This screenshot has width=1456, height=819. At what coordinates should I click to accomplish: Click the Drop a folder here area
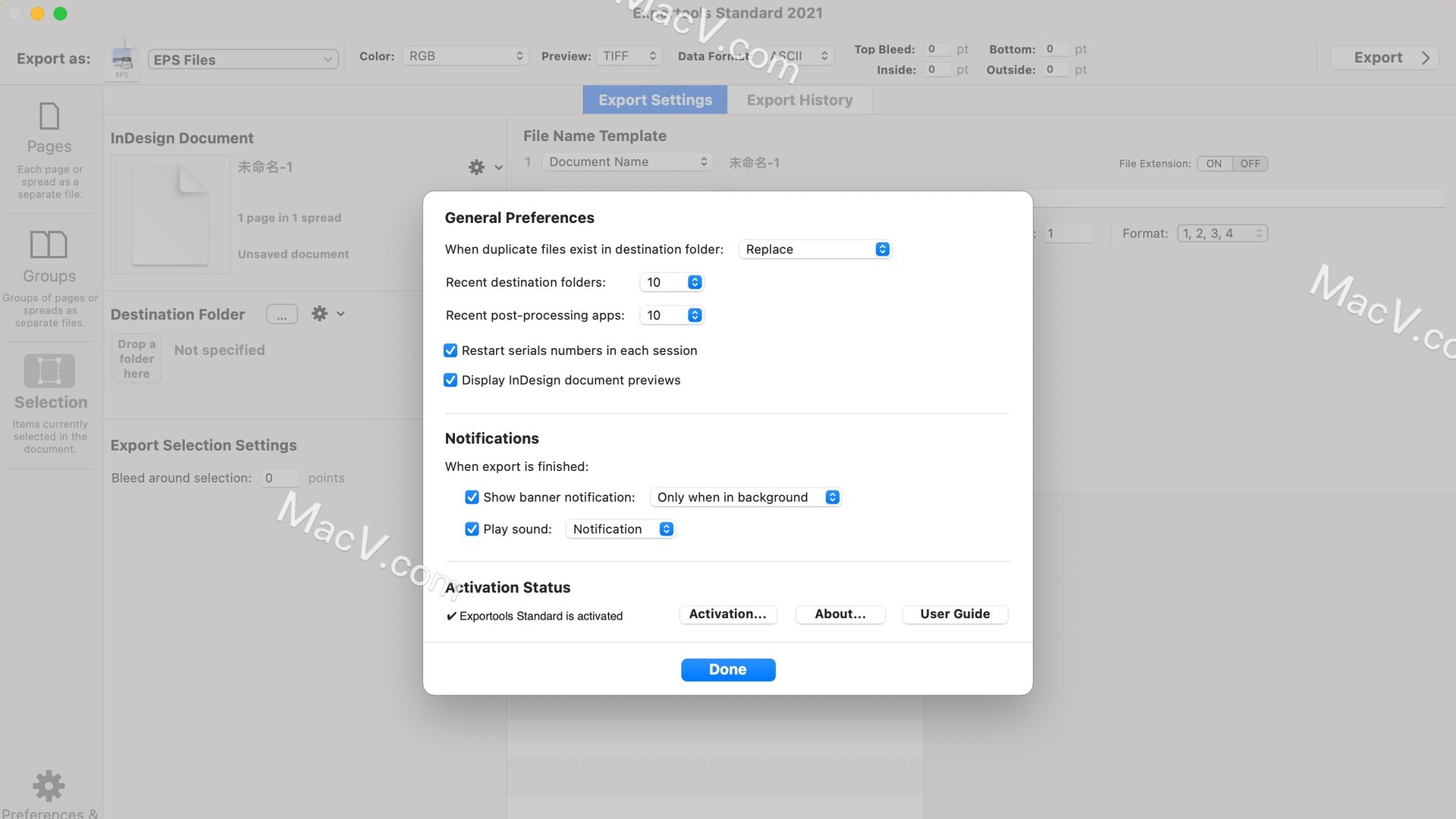[136, 359]
